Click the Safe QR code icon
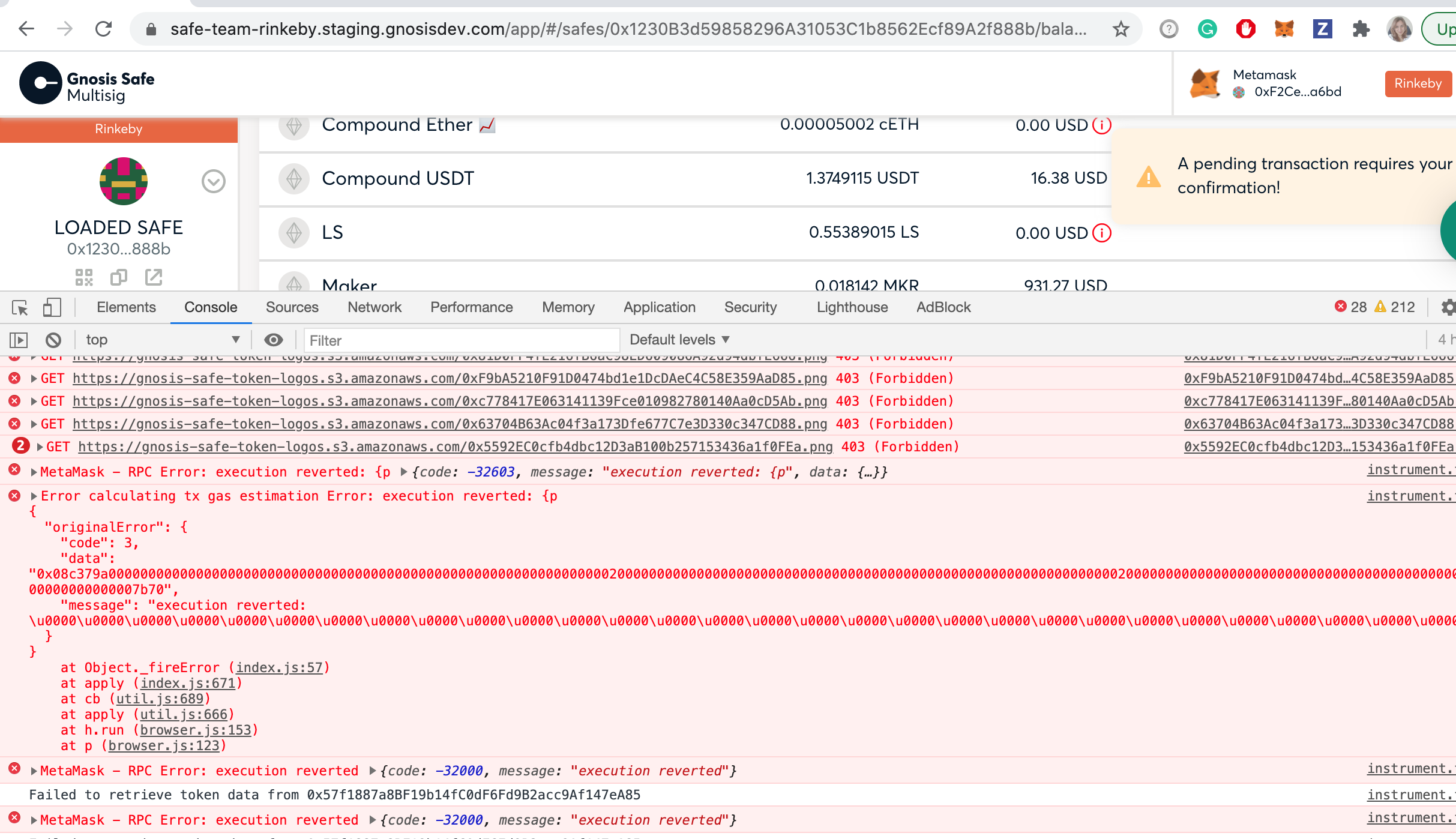The height and width of the screenshot is (839, 1456). (x=84, y=277)
